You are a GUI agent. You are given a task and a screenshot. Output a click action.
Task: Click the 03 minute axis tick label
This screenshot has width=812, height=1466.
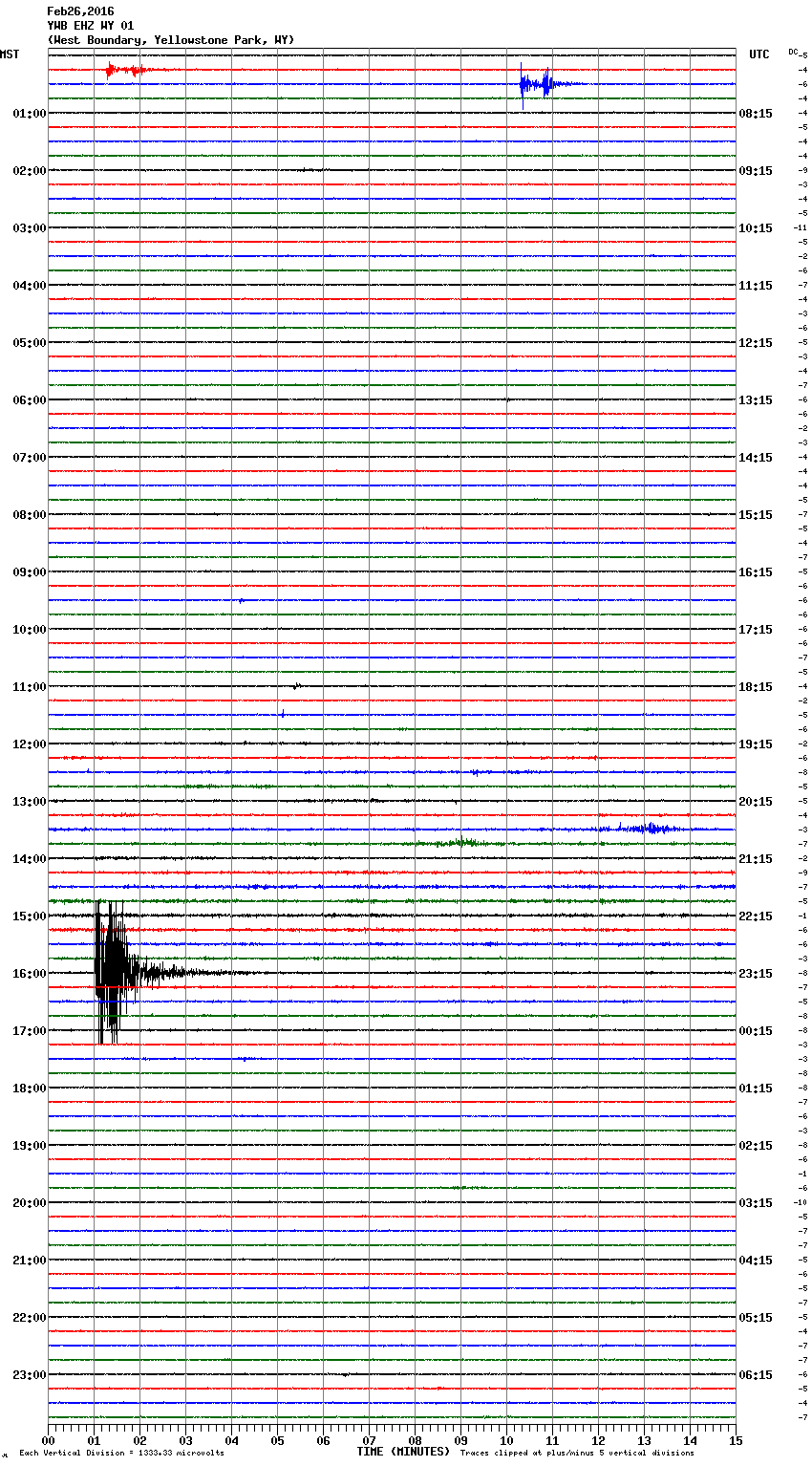pos(185,1440)
